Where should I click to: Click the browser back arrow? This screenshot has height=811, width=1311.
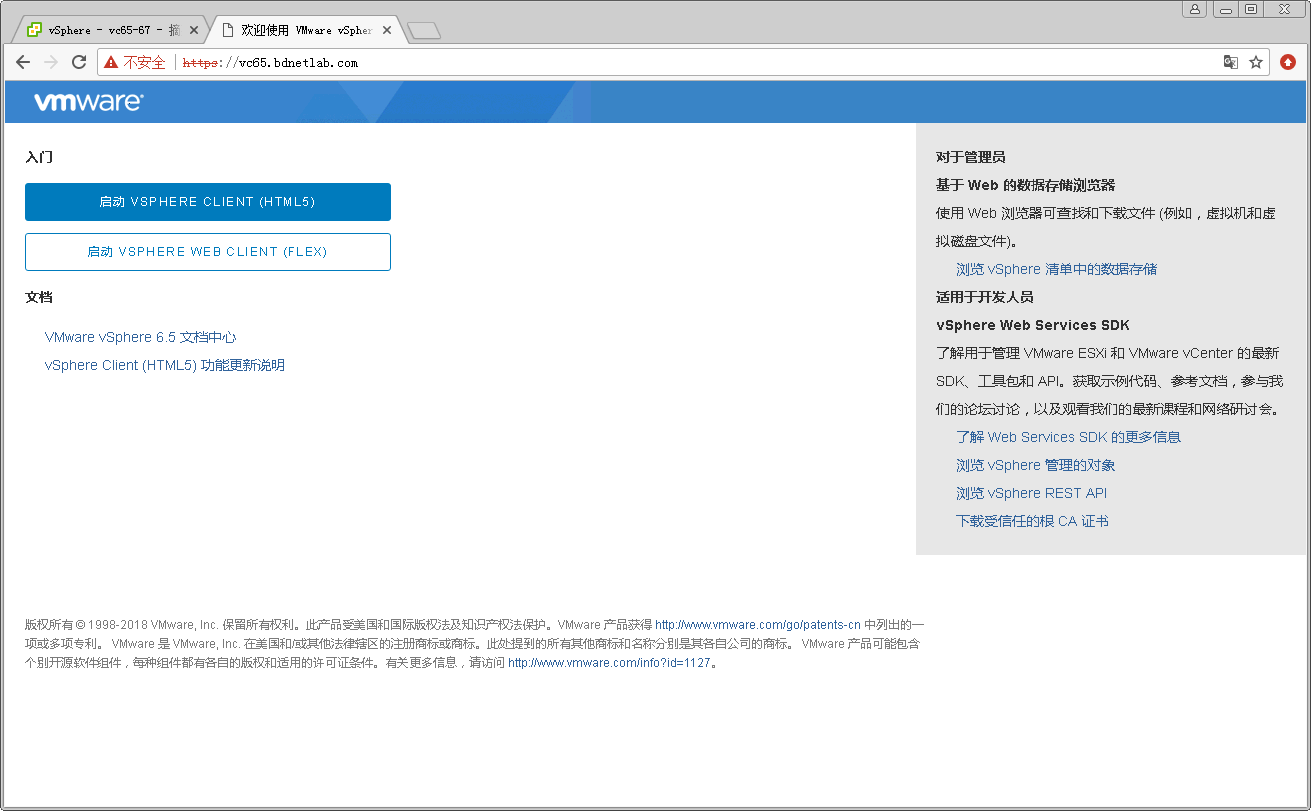23,62
